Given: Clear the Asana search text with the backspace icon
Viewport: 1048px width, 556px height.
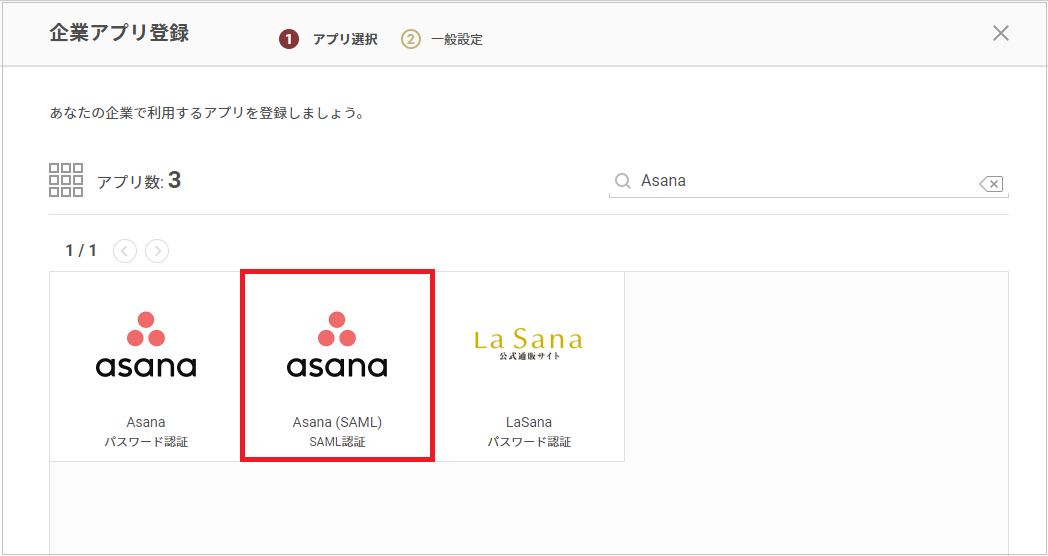Looking at the screenshot, I should click(x=991, y=183).
